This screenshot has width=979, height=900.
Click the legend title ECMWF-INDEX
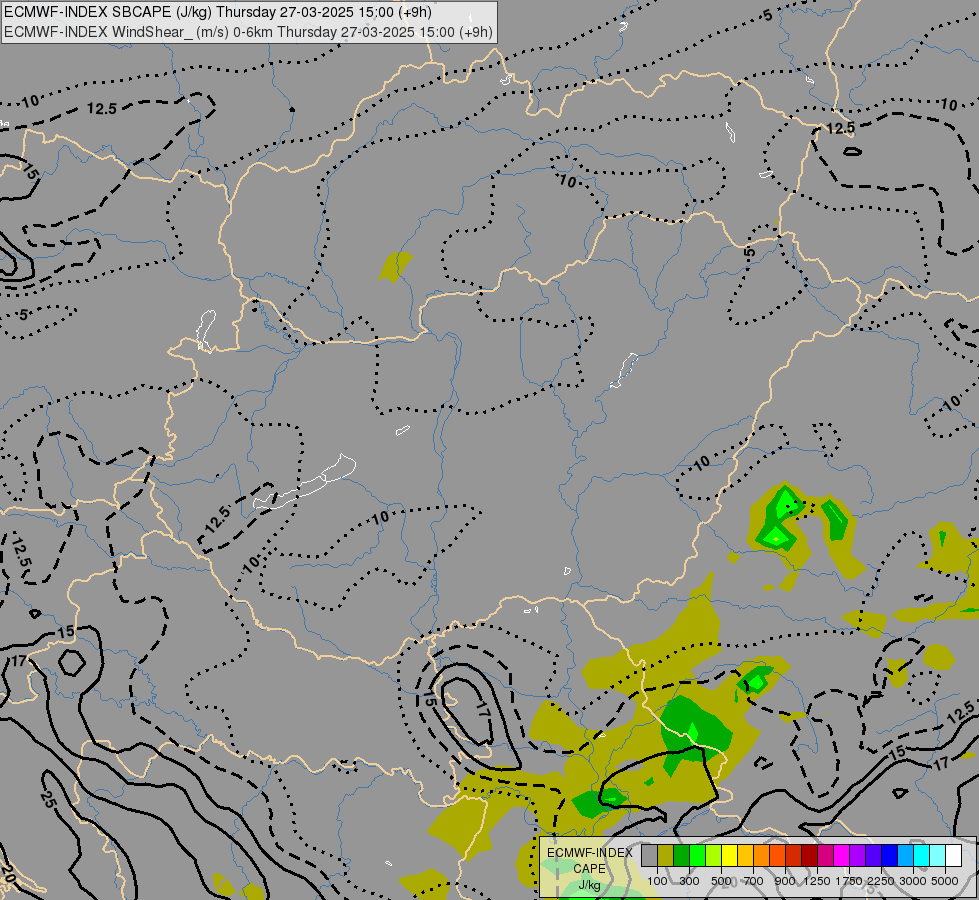pyautogui.click(x=589, y=853)
